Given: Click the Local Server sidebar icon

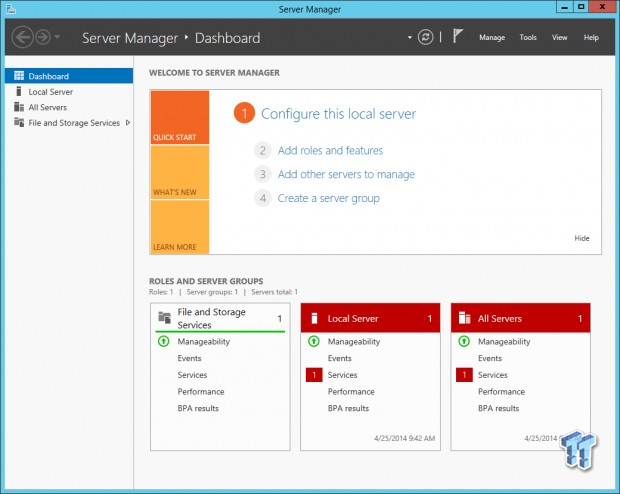Looking at the screenshot, I should point(19,91).
